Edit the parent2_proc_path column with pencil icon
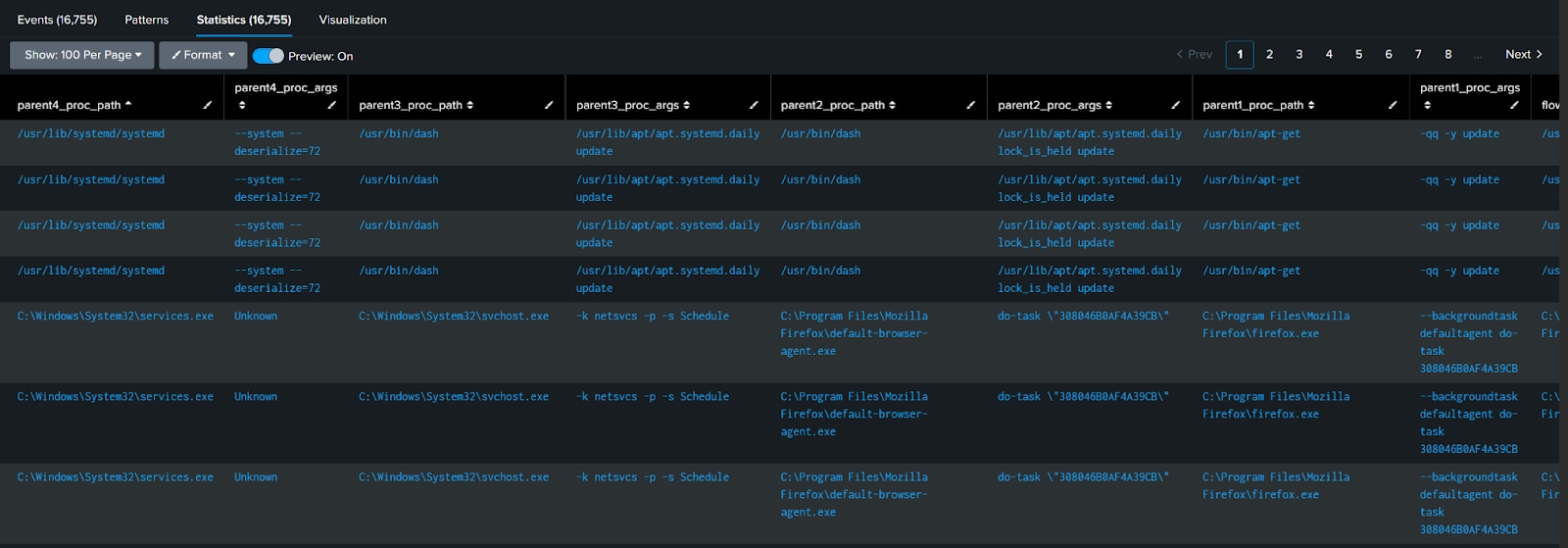The image size is (1568, 548). [970, 105]
